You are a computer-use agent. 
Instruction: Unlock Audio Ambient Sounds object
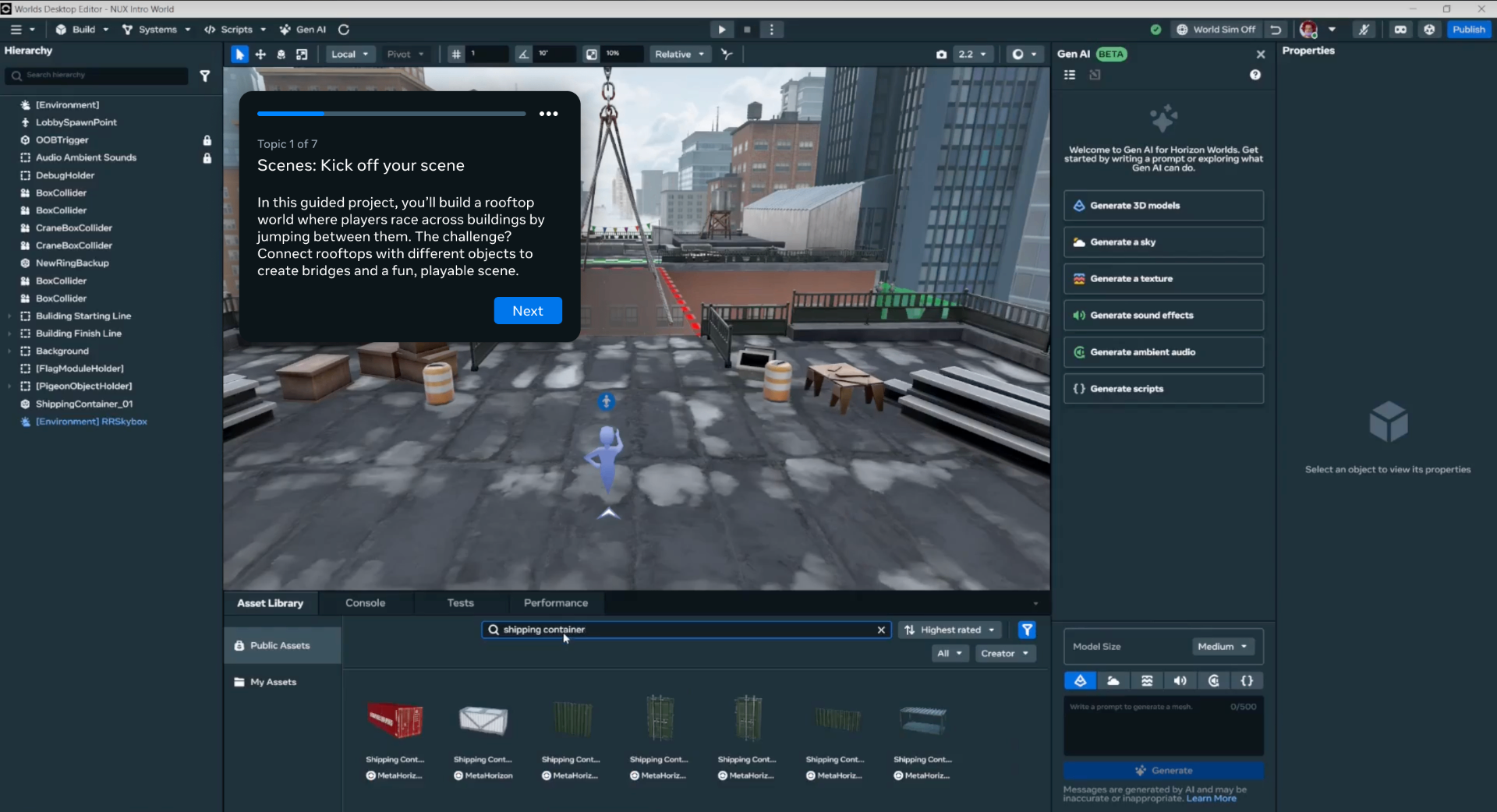point(207,158)
